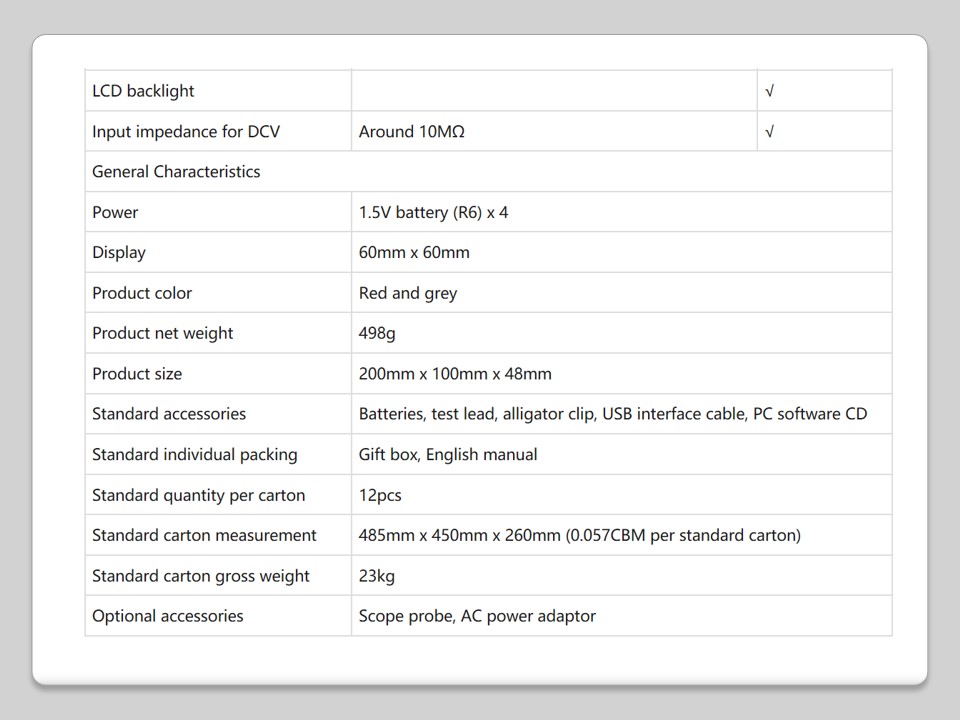
Task: Click the 'Red and grey' color value
Action: pos(408,293)
